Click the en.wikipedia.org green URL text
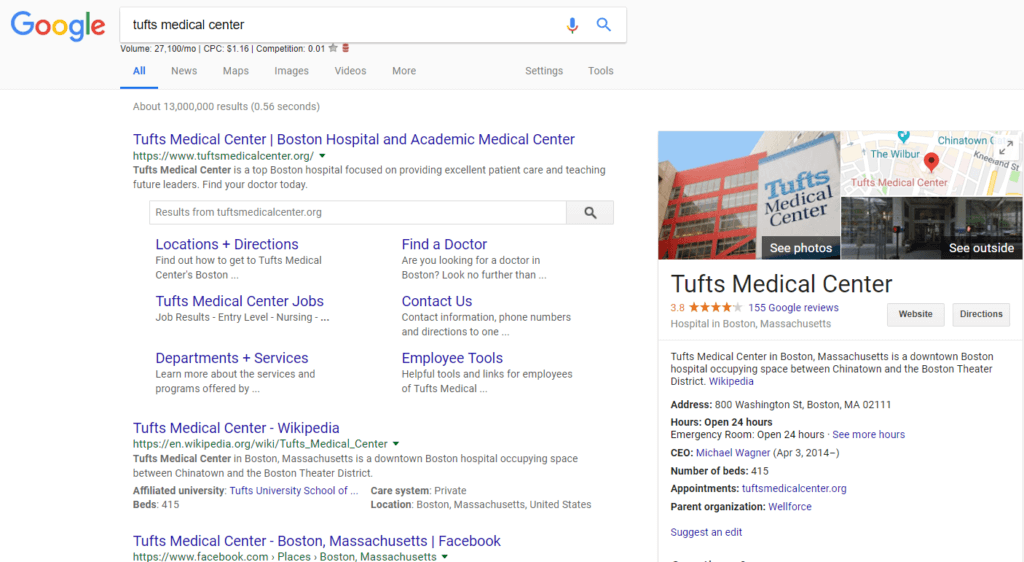Screen dimensions: 1024x562 (261, 444)
